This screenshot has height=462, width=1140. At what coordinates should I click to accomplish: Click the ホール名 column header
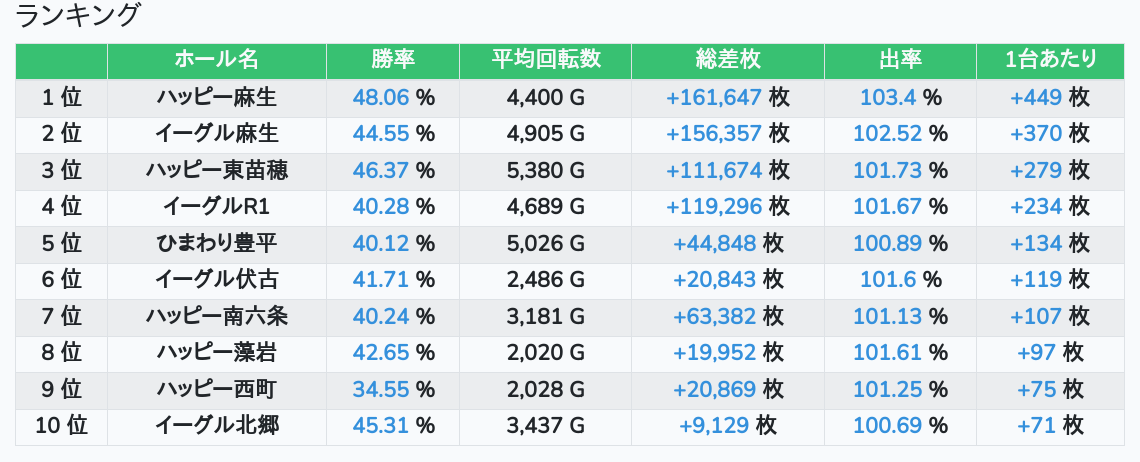pyautogui.click(x=216, y=60)
